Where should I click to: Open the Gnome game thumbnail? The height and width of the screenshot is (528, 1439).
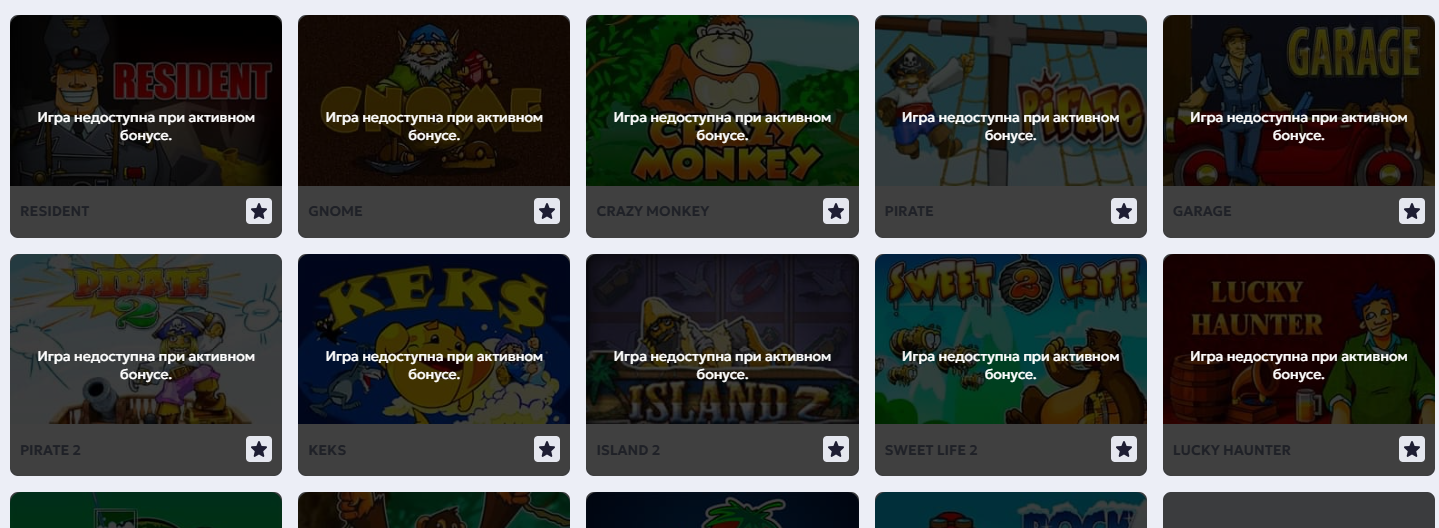coord(434,100)
